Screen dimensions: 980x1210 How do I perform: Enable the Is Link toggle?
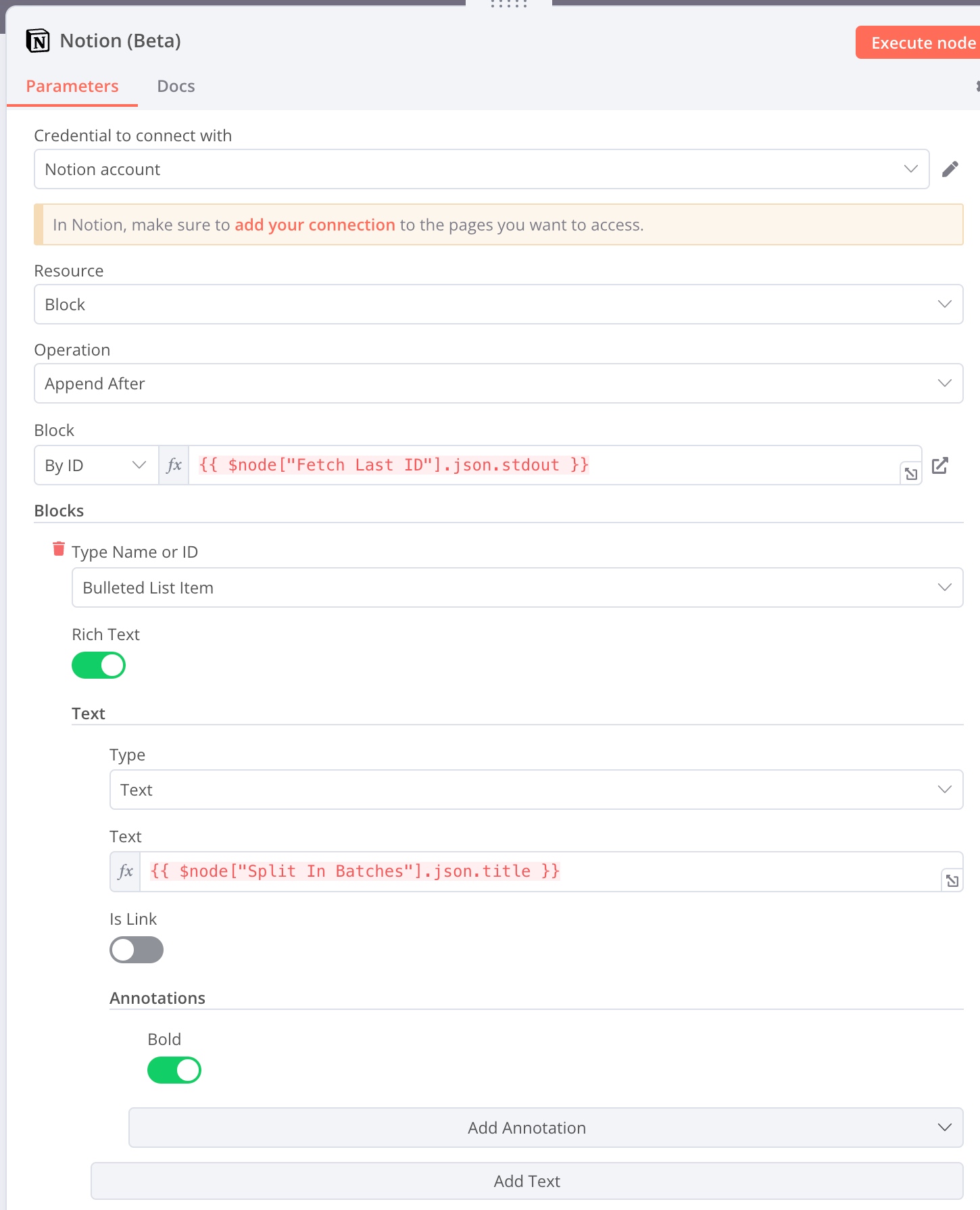point(137,950)
